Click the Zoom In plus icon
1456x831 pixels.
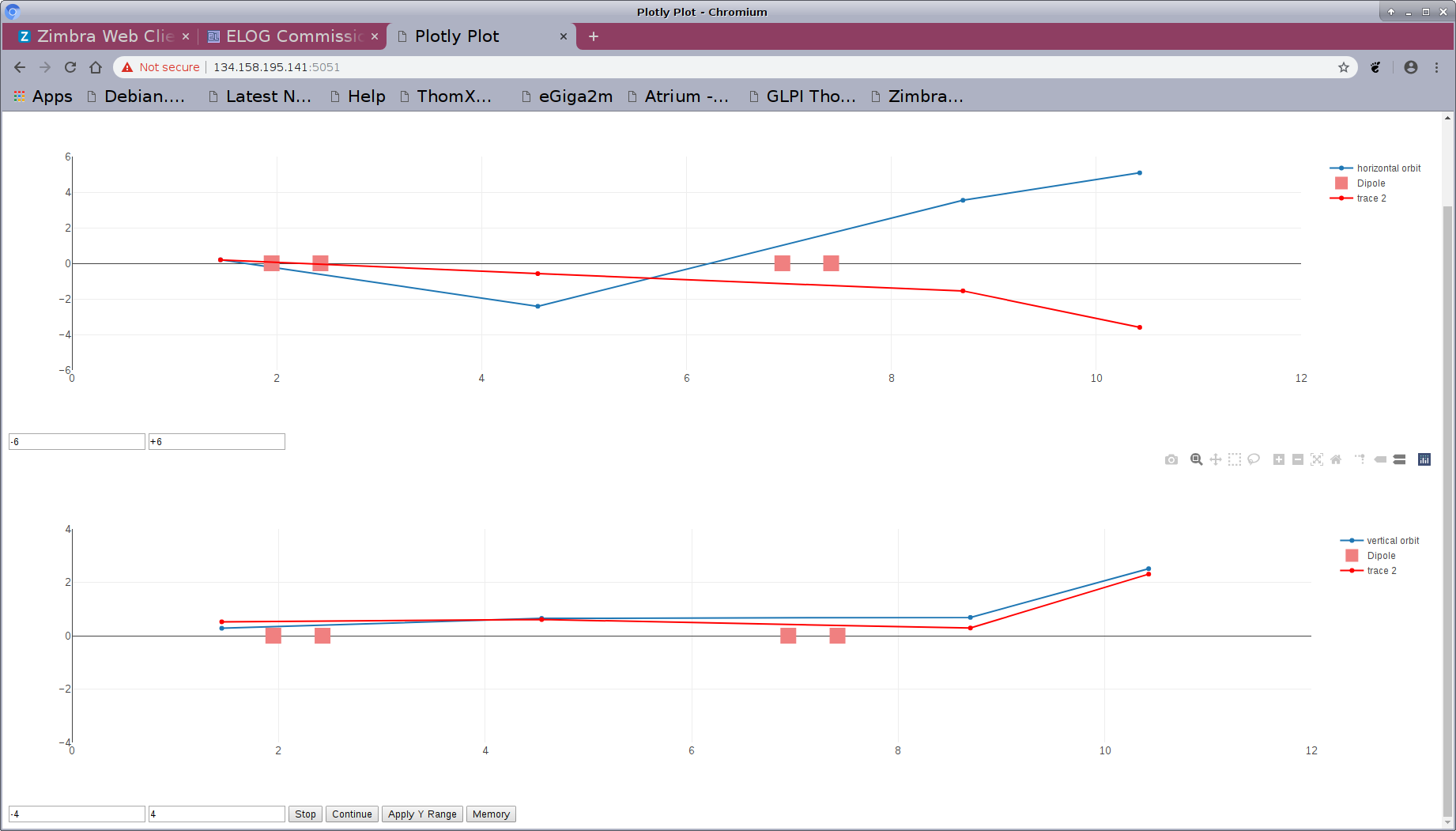1279,459
